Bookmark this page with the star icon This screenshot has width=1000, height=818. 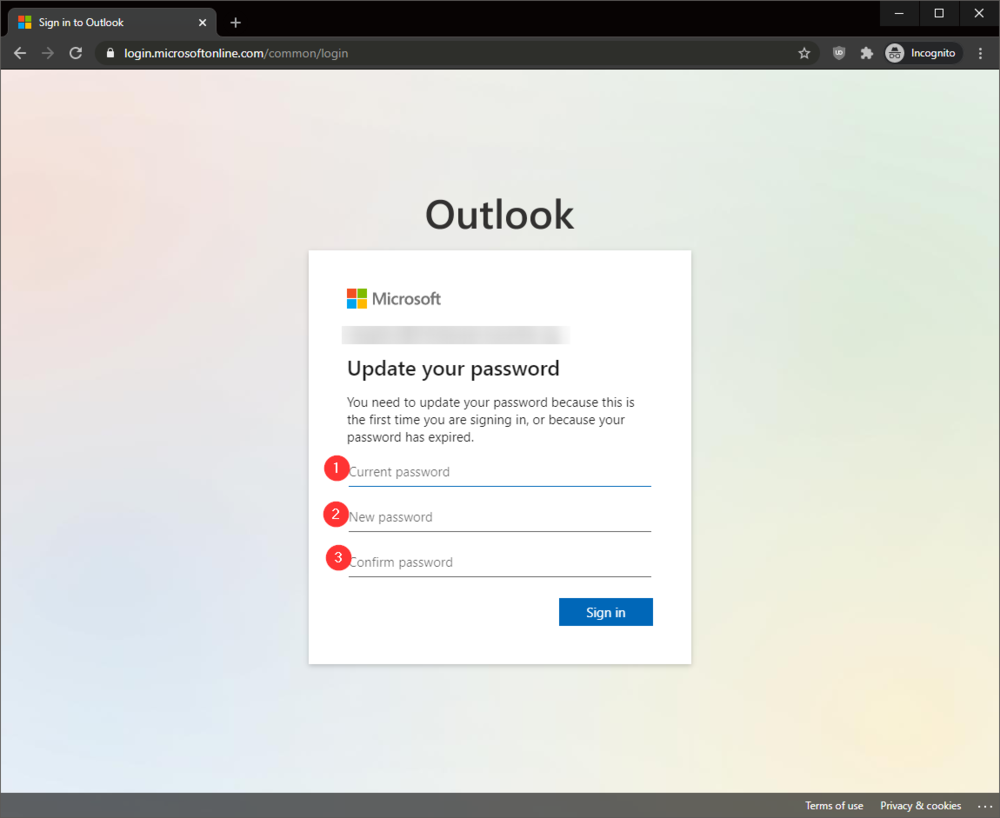click(804, 53)
